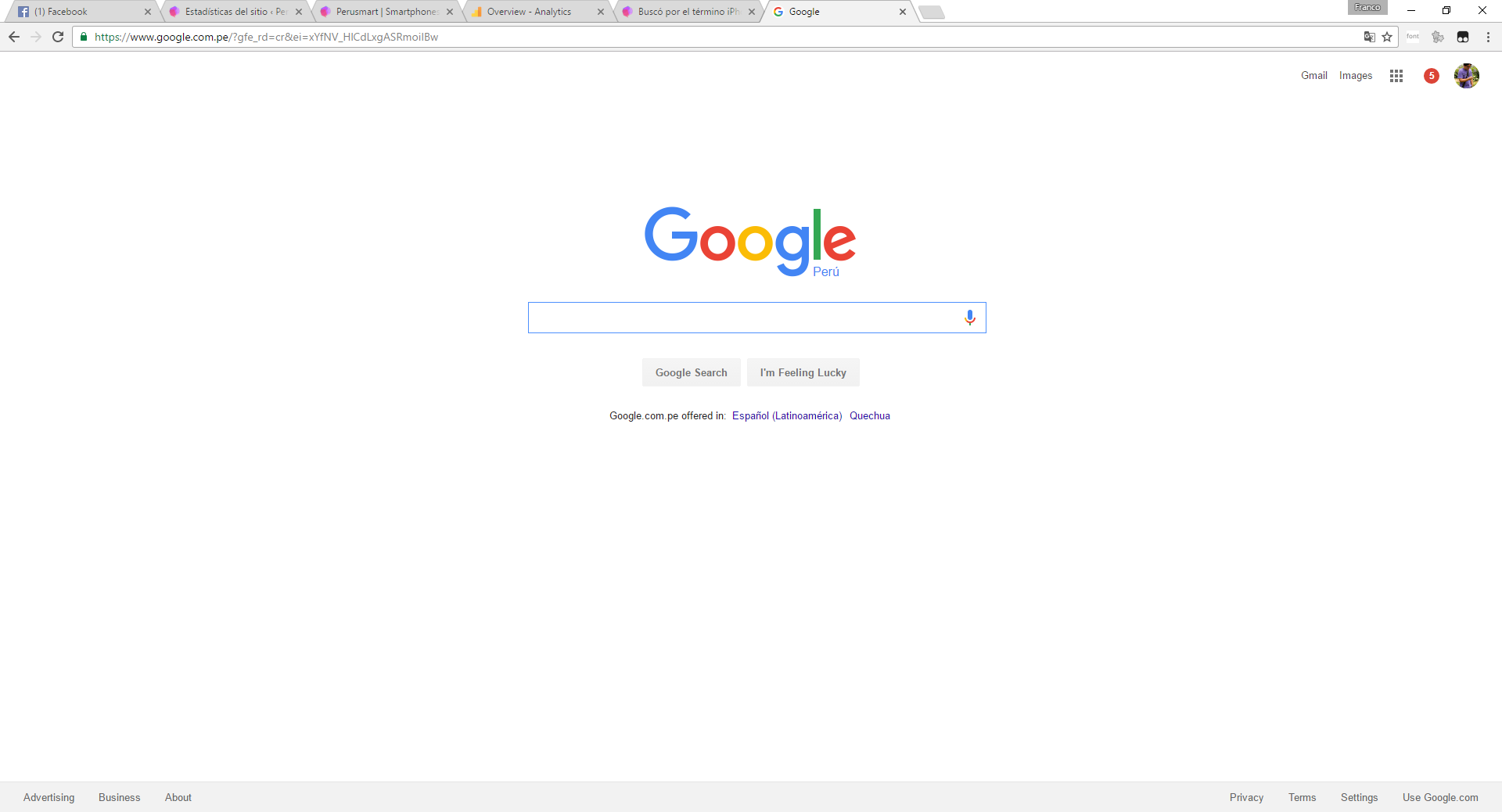Image resolution: width=1502 pixels, height=812 pixels.
Task: Switch language to Español (Latinoamérica)
Action: coord(787,416)
